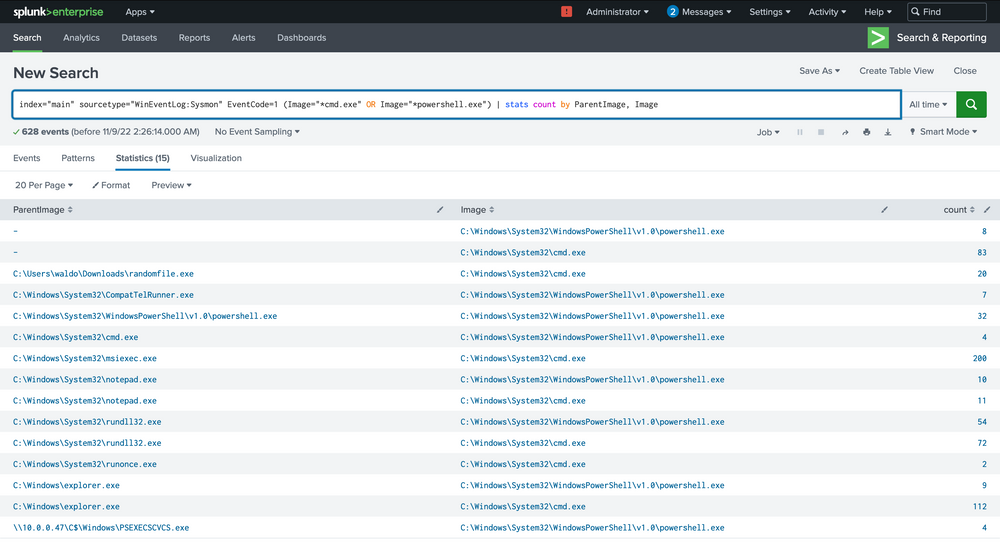Open the Dashboards navigation item
Image resolution: width=1000 pixels, height=551 pixels.
[x=301, y=38]
